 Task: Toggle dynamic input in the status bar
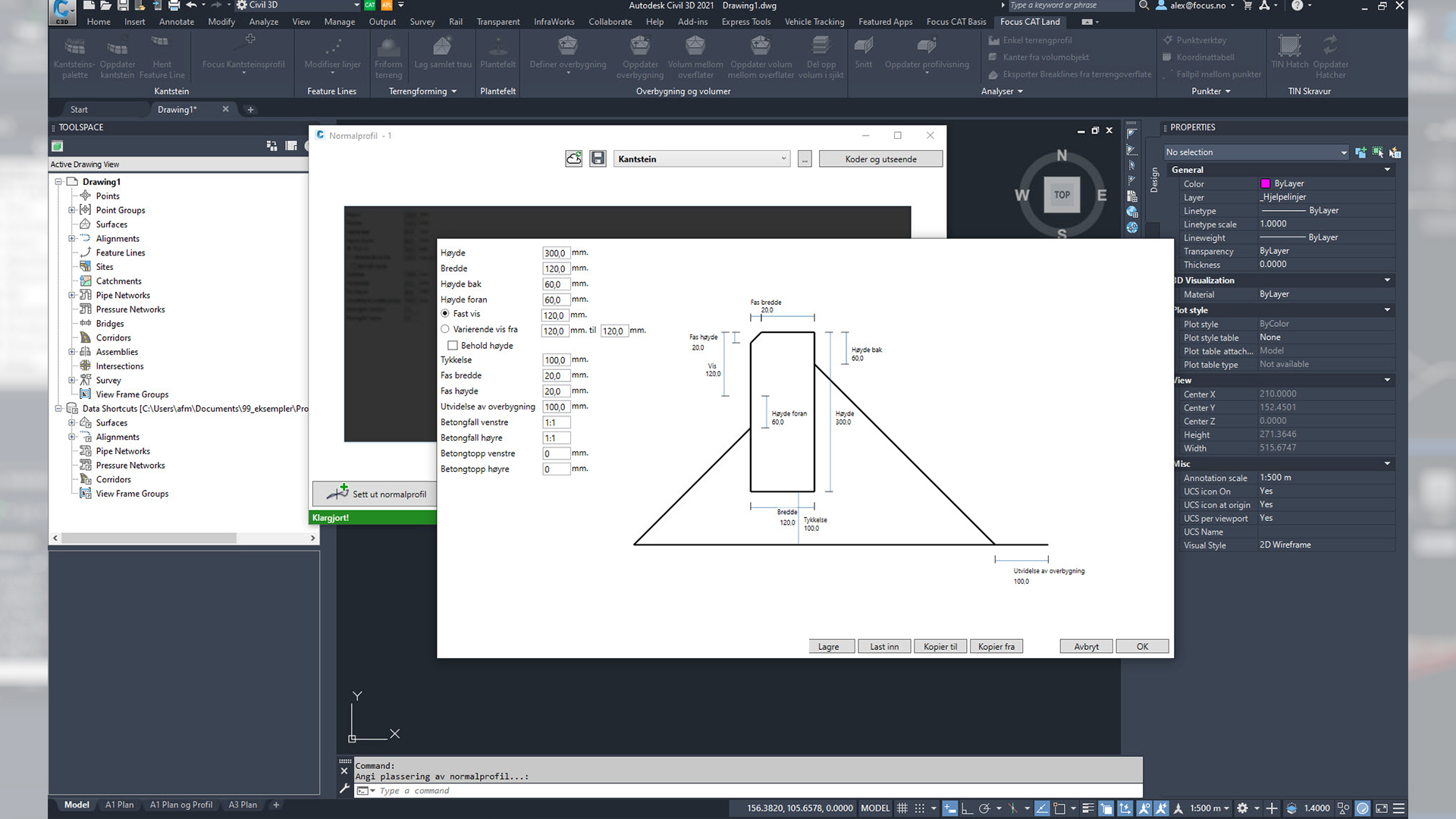(x=949, y=808)
